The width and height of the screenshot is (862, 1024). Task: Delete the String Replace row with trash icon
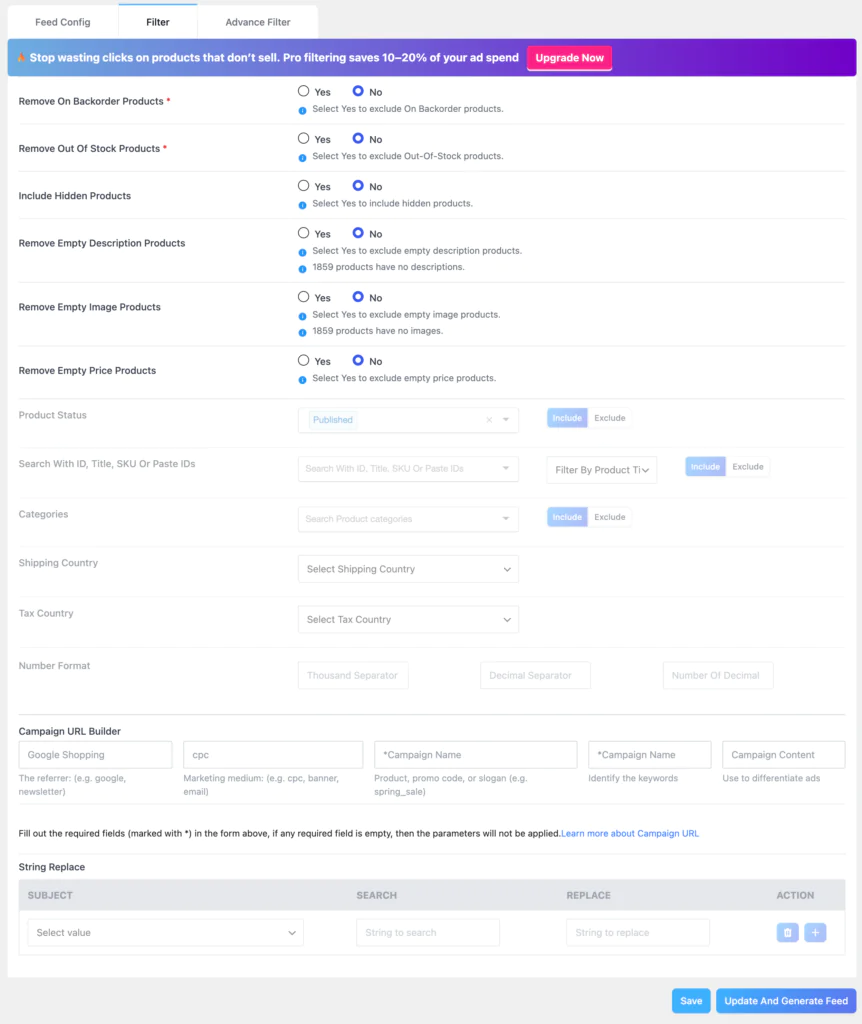(x=788, y=933)
